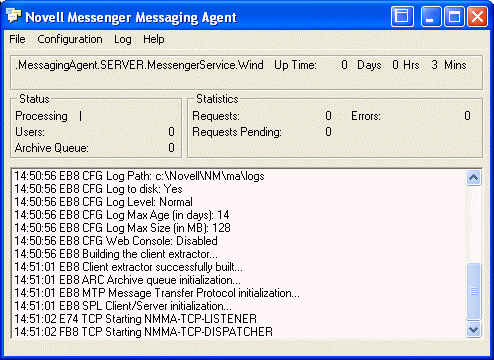Click the Users count row
Image resolution: width=494 pixels, height=360 pixels.
click(95, 132)
